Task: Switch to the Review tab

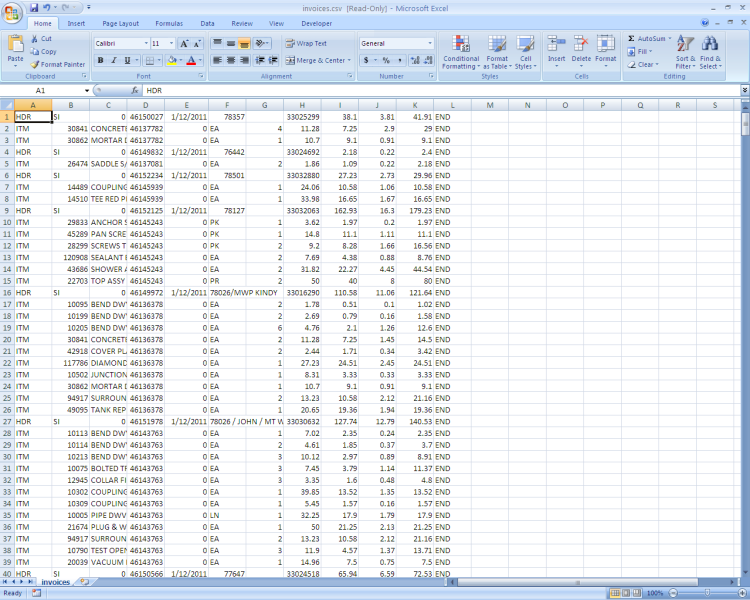Action: 242,23
